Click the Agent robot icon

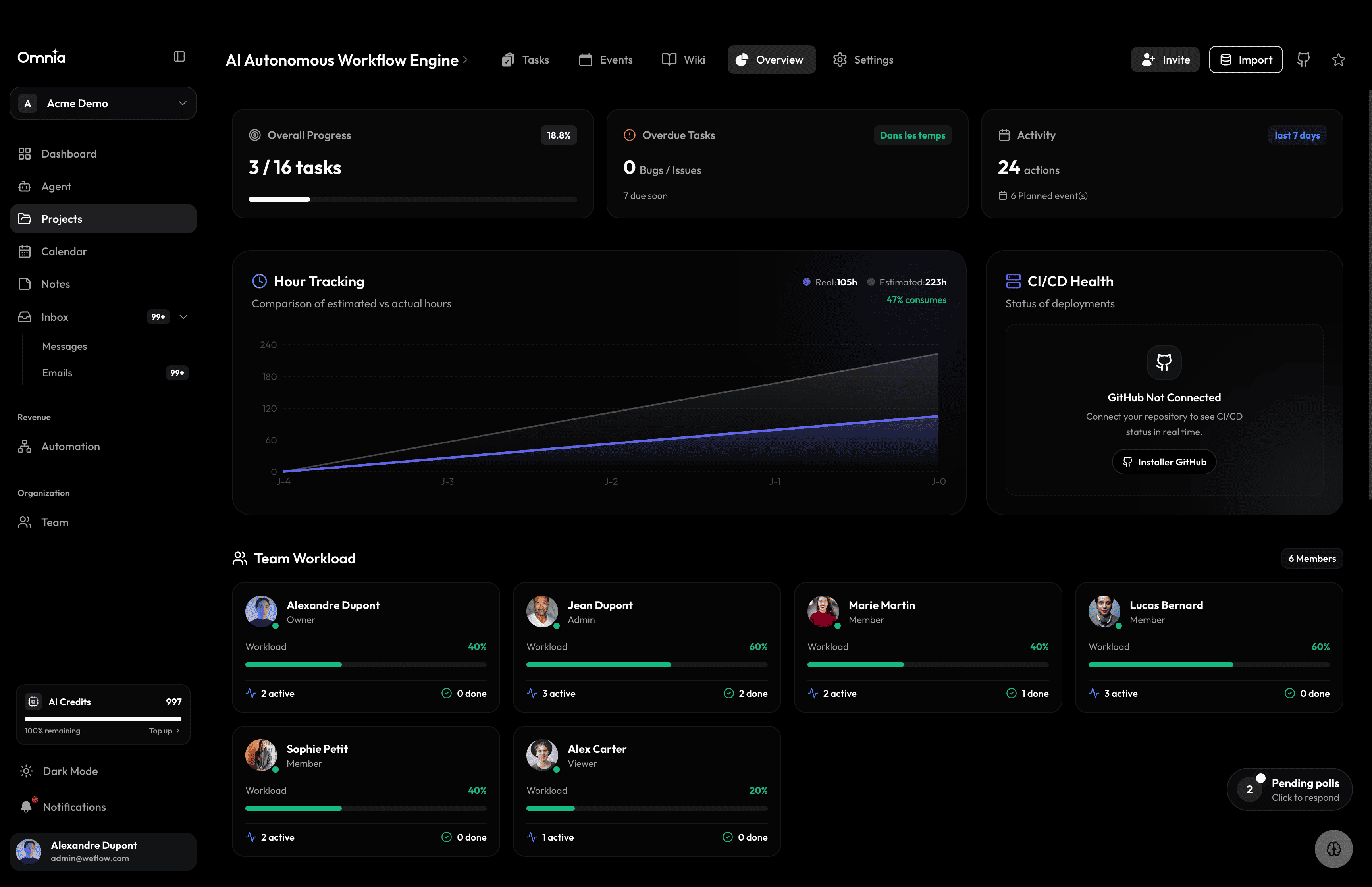point(24,186)
